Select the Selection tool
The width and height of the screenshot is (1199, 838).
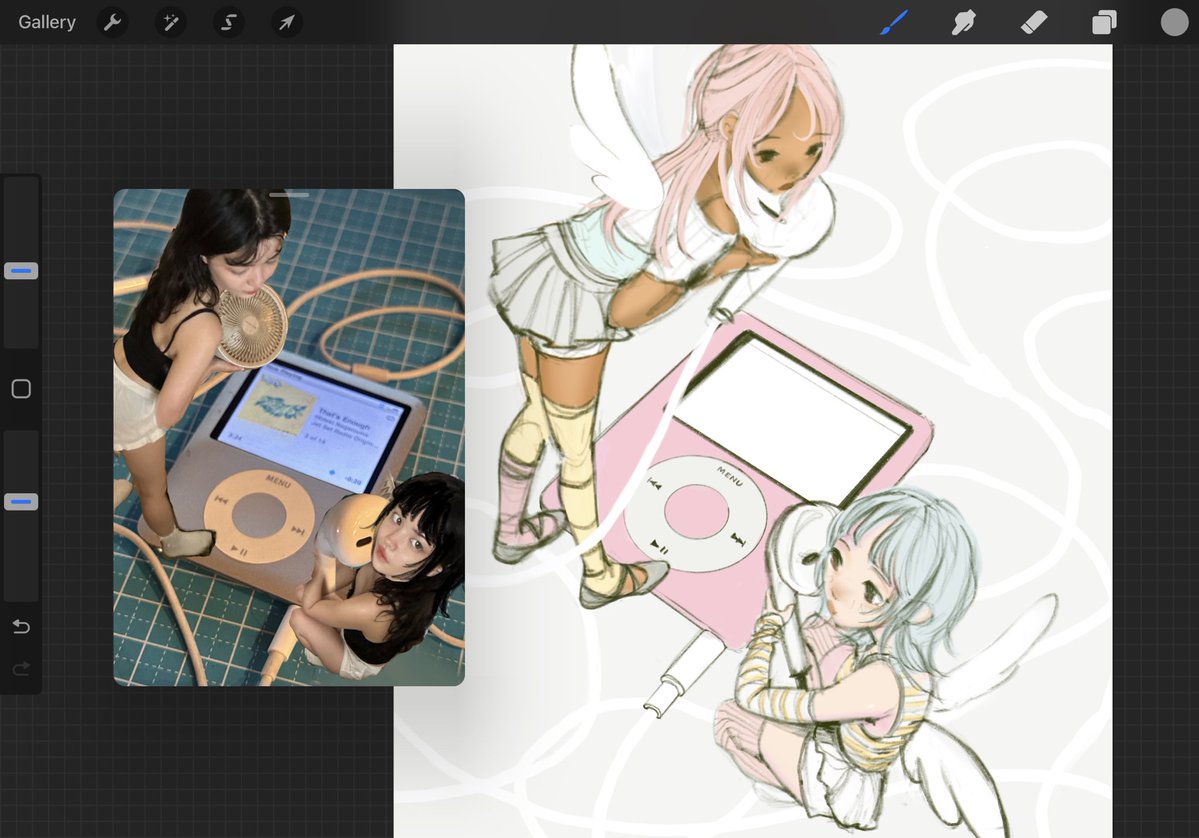tap(229, 22)
